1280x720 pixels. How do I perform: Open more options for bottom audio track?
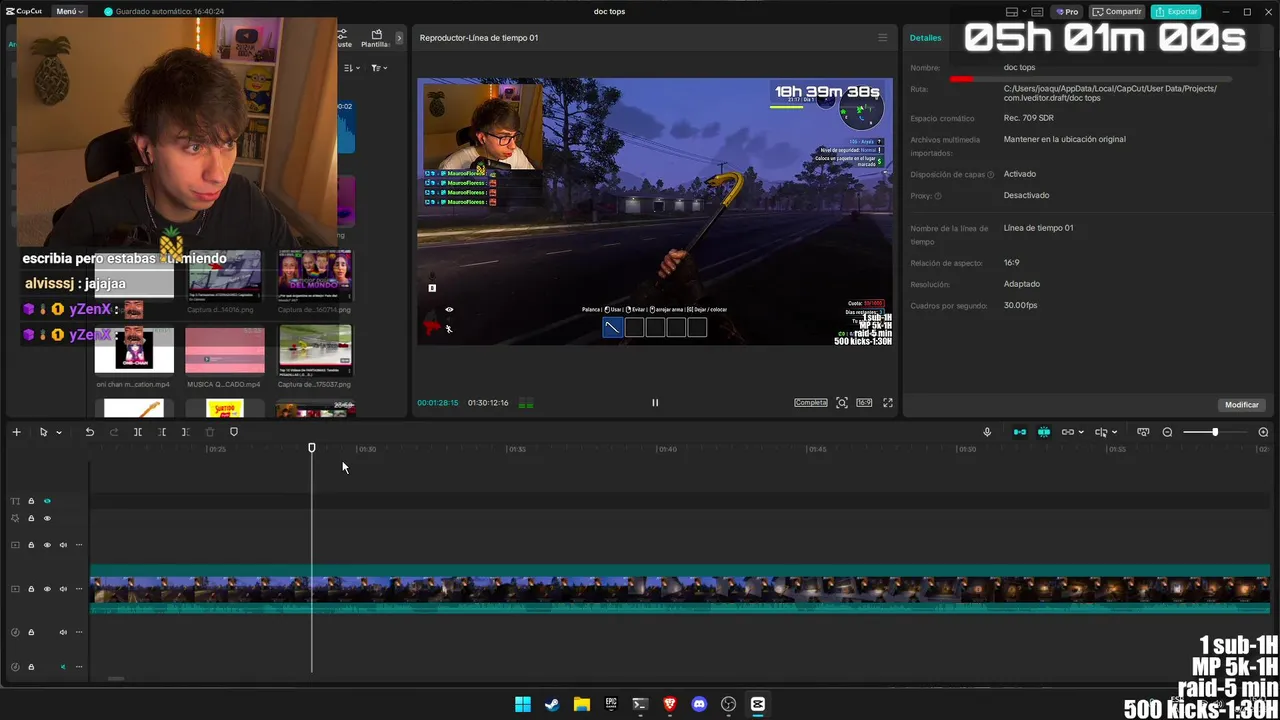[x=79, y=667]
